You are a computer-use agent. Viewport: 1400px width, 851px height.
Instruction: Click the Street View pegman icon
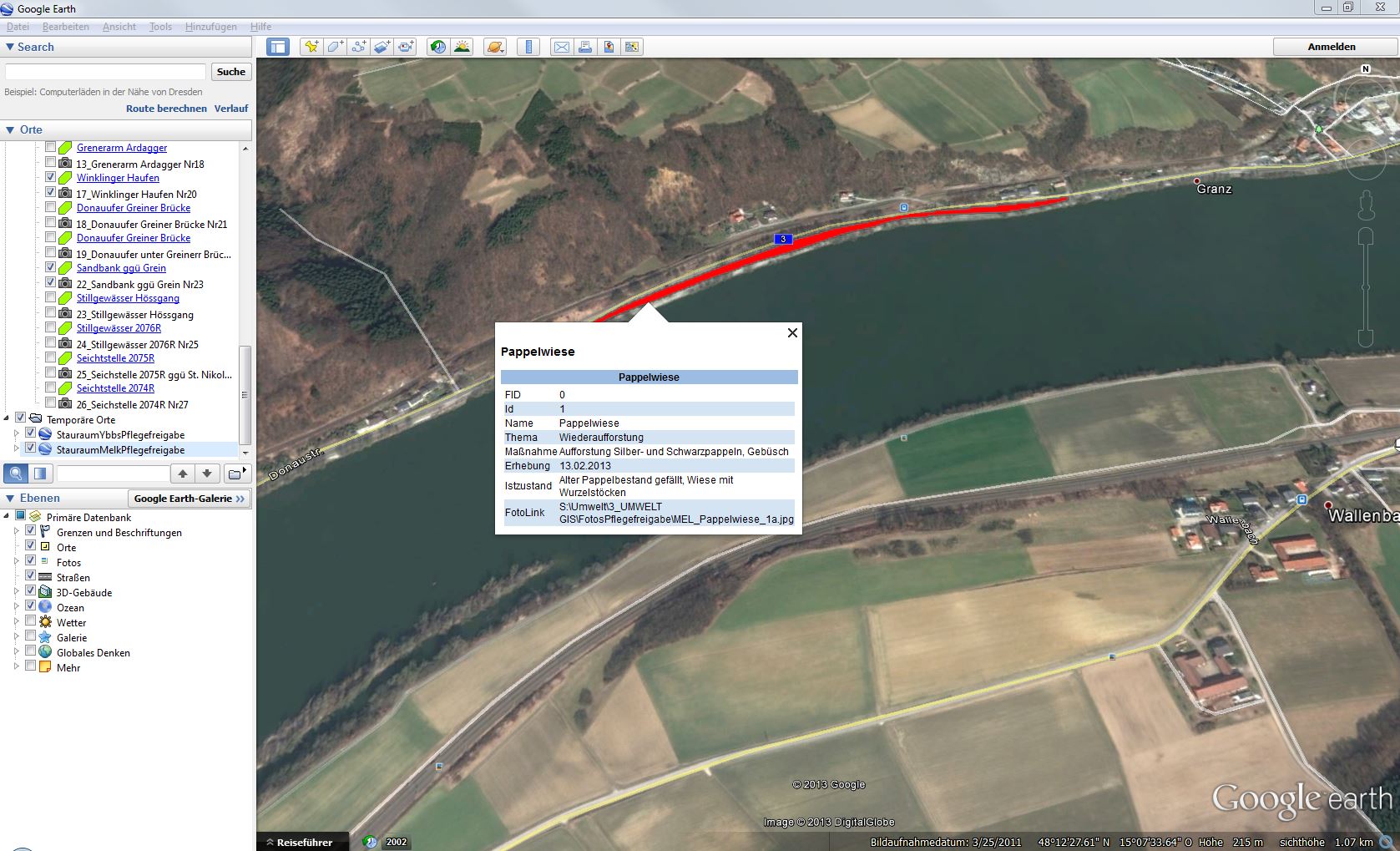tap(1366, 205)
